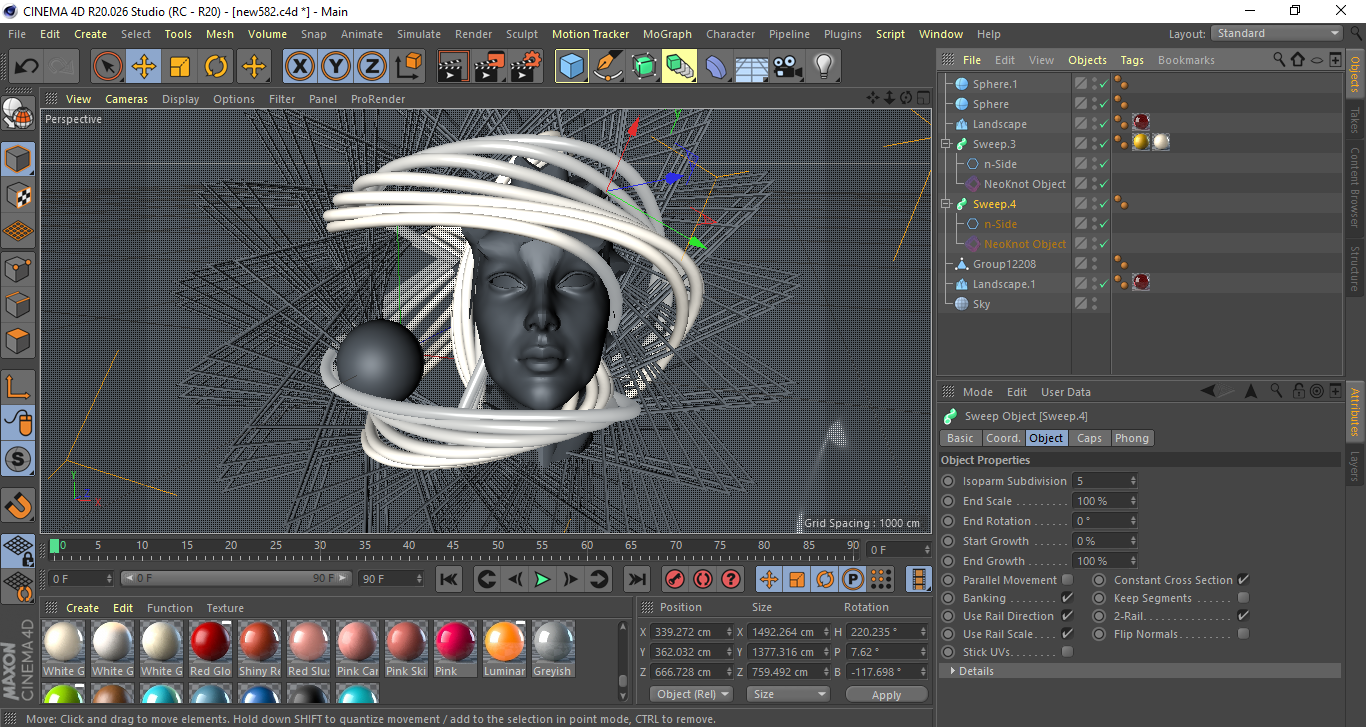Select the Live Selection tool
Image resolution: width=1366 pixels, height=727 pixels.
coord(108,67)
